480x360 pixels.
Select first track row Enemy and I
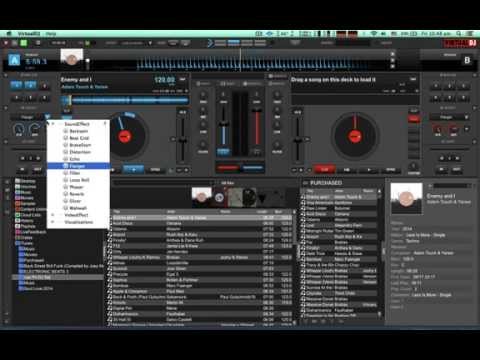tap(200, 218)
